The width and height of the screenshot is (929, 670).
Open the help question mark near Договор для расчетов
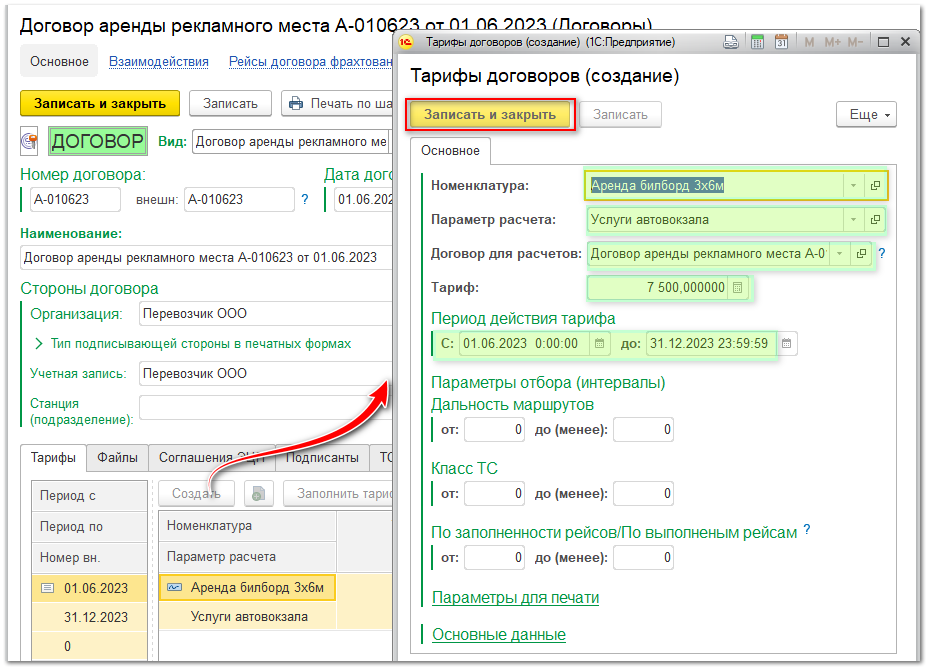[881, 254]
